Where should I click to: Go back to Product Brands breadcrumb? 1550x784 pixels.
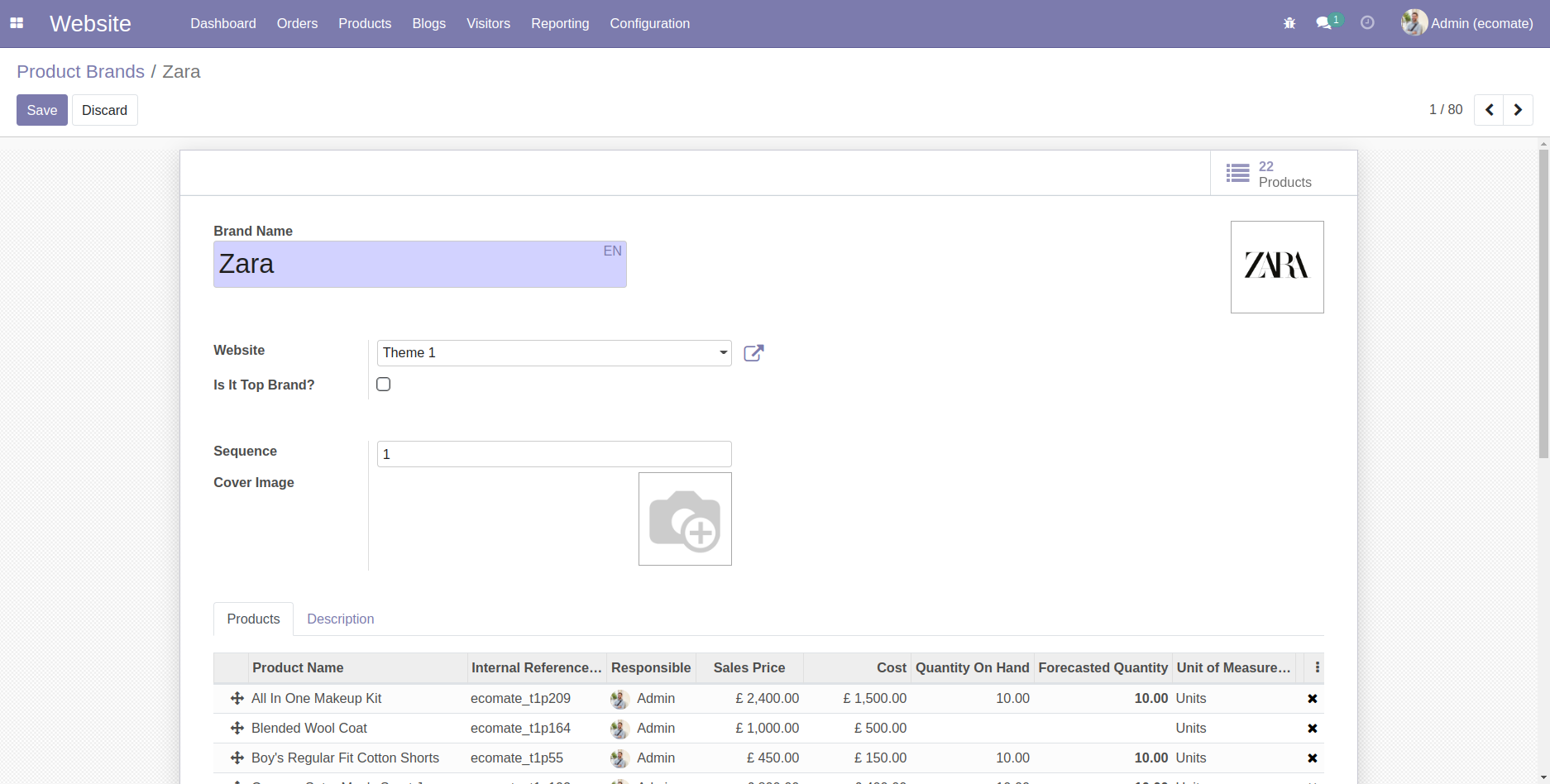(80, 72)
